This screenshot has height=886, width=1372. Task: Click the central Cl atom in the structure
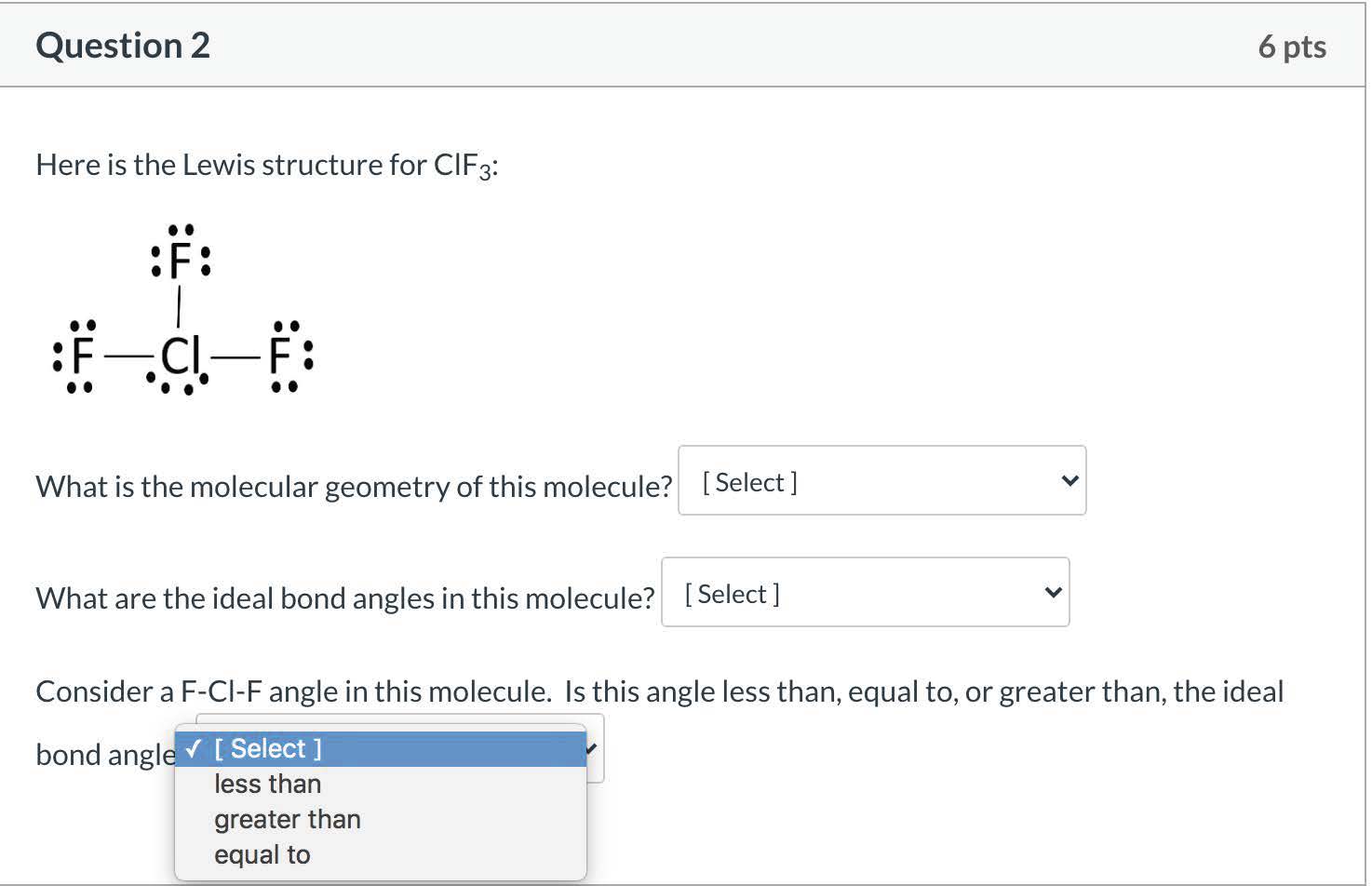click(x=180, y=356)
